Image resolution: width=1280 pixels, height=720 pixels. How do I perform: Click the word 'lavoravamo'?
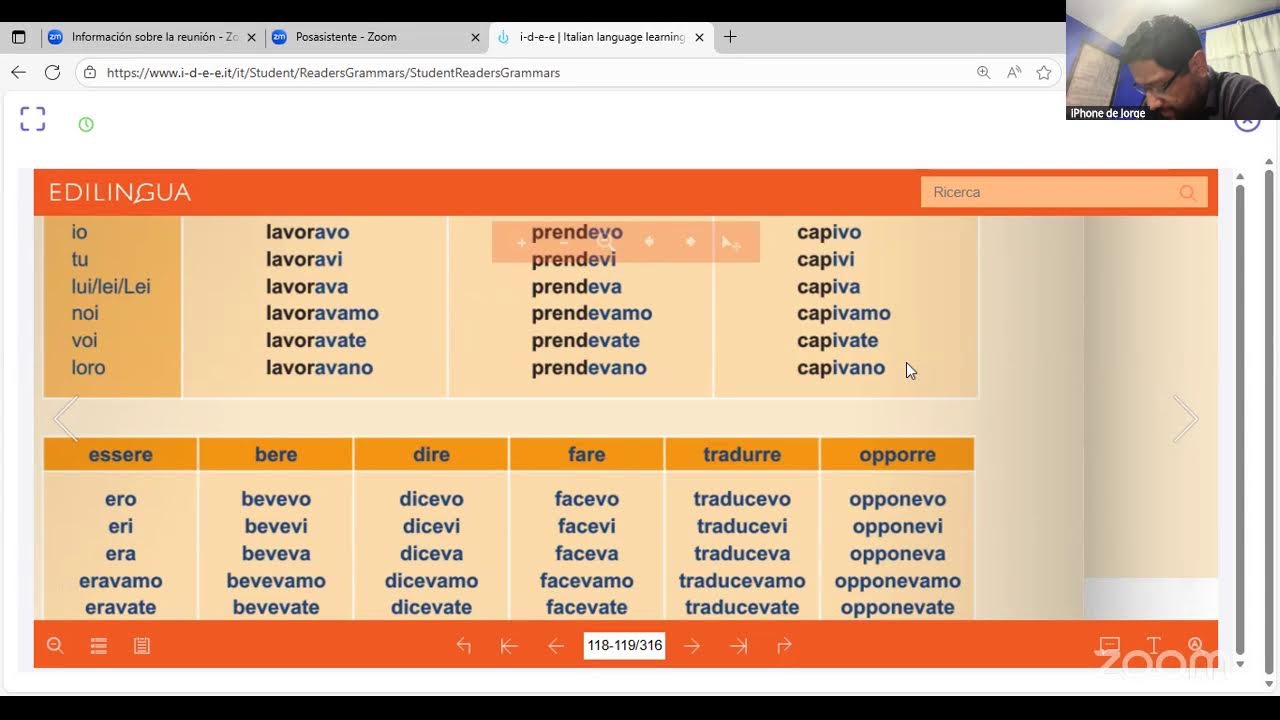(x=322, y=313)
